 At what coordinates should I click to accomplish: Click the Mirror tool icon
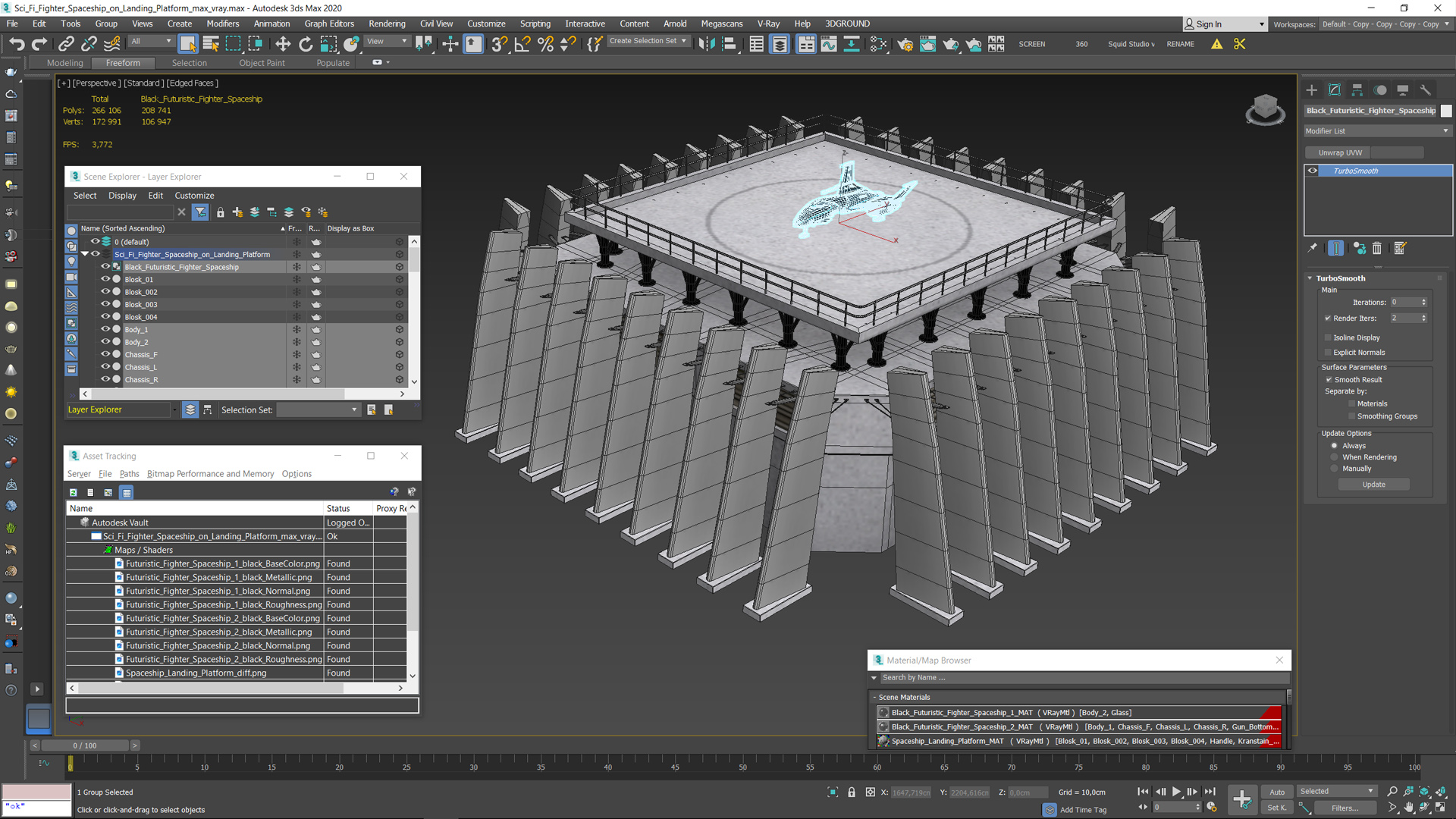(707, 44)
